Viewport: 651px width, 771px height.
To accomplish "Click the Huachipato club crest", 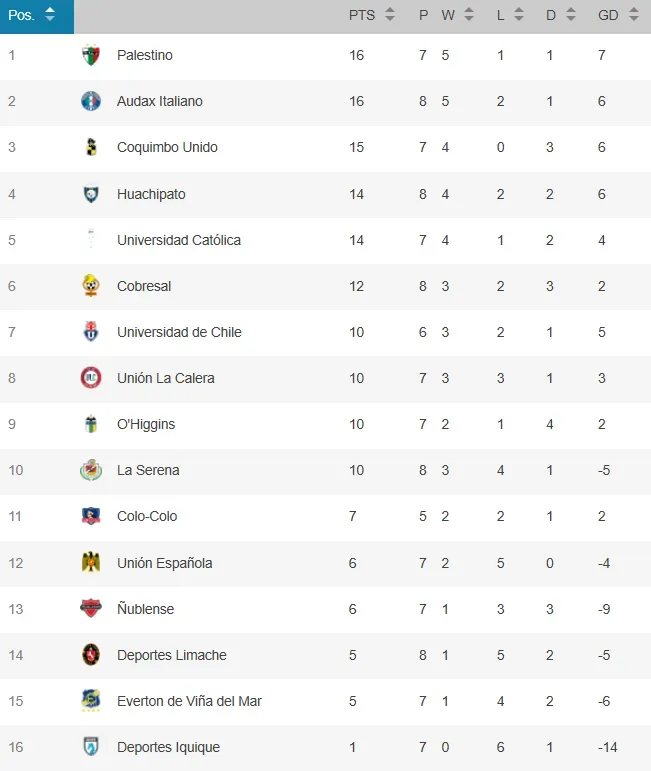I will coord(91,194).
